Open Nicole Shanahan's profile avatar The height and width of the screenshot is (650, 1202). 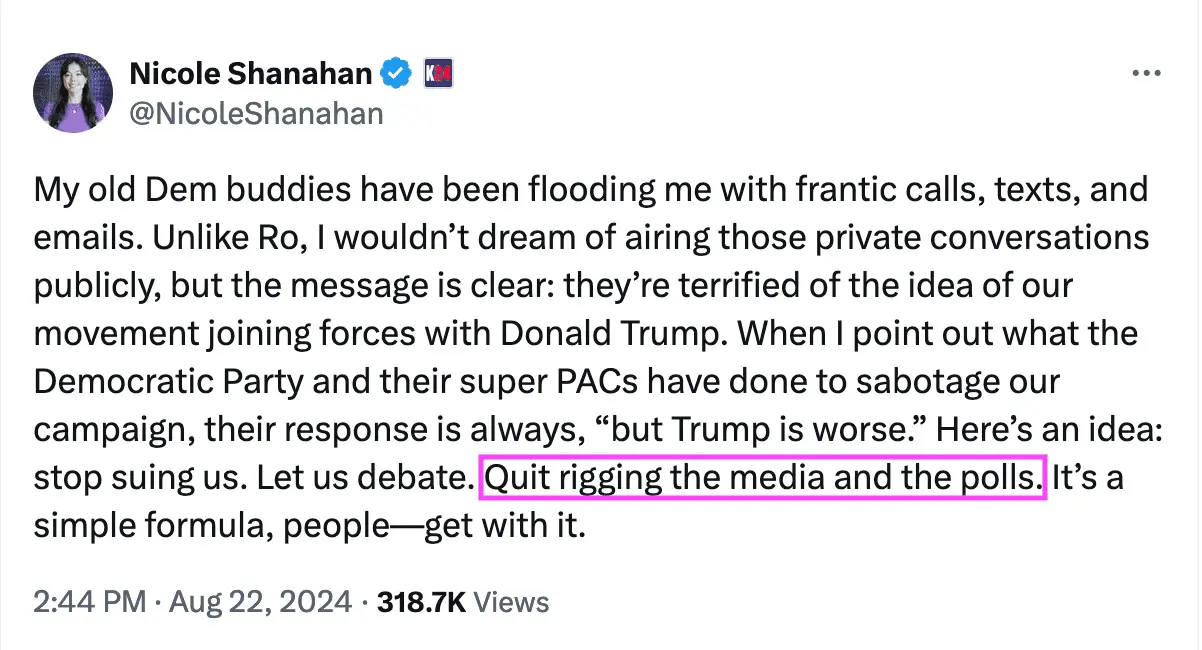[73, 93]
